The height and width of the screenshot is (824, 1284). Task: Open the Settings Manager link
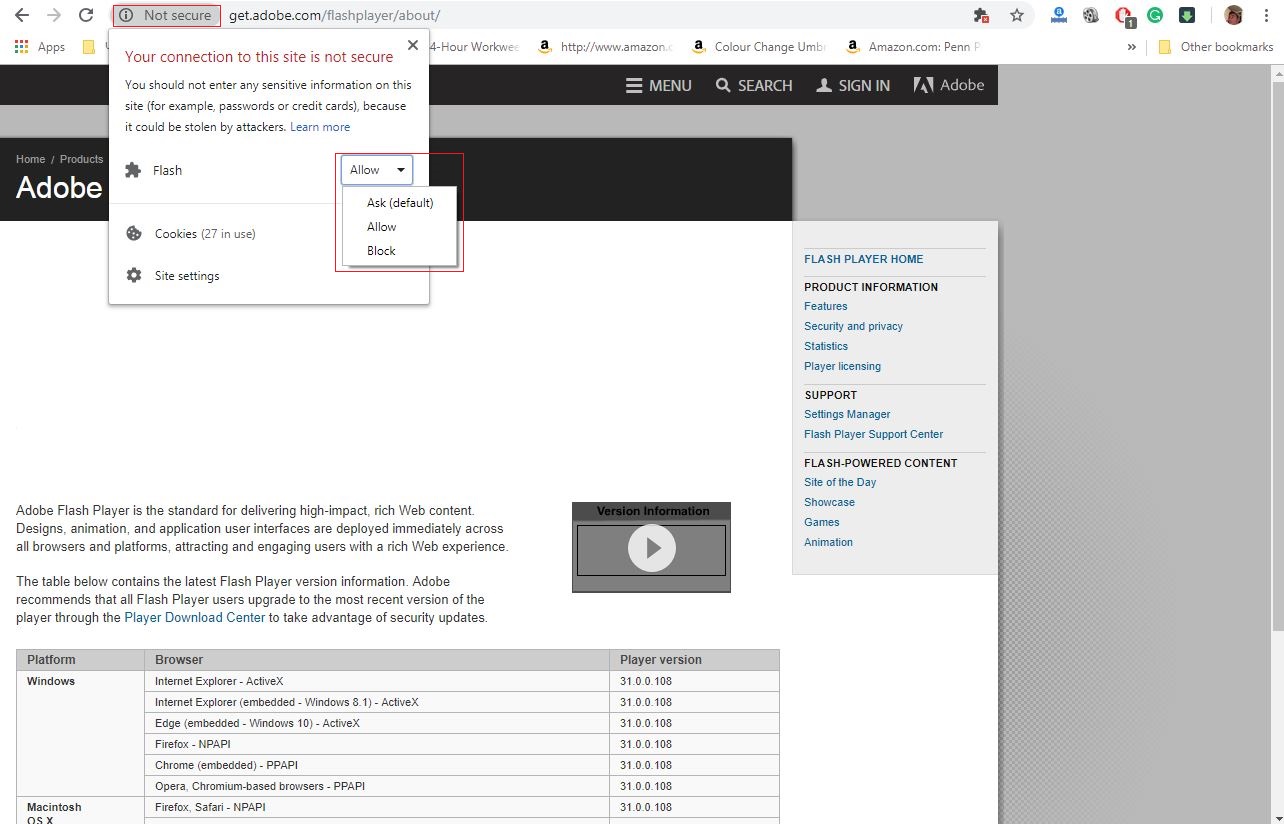[x=847, y=414]
